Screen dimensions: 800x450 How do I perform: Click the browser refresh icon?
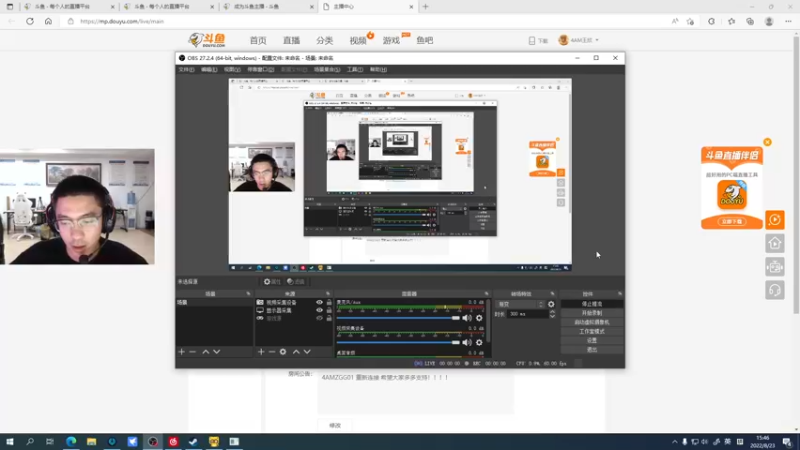pyautogui.click(x=30, y=21)
